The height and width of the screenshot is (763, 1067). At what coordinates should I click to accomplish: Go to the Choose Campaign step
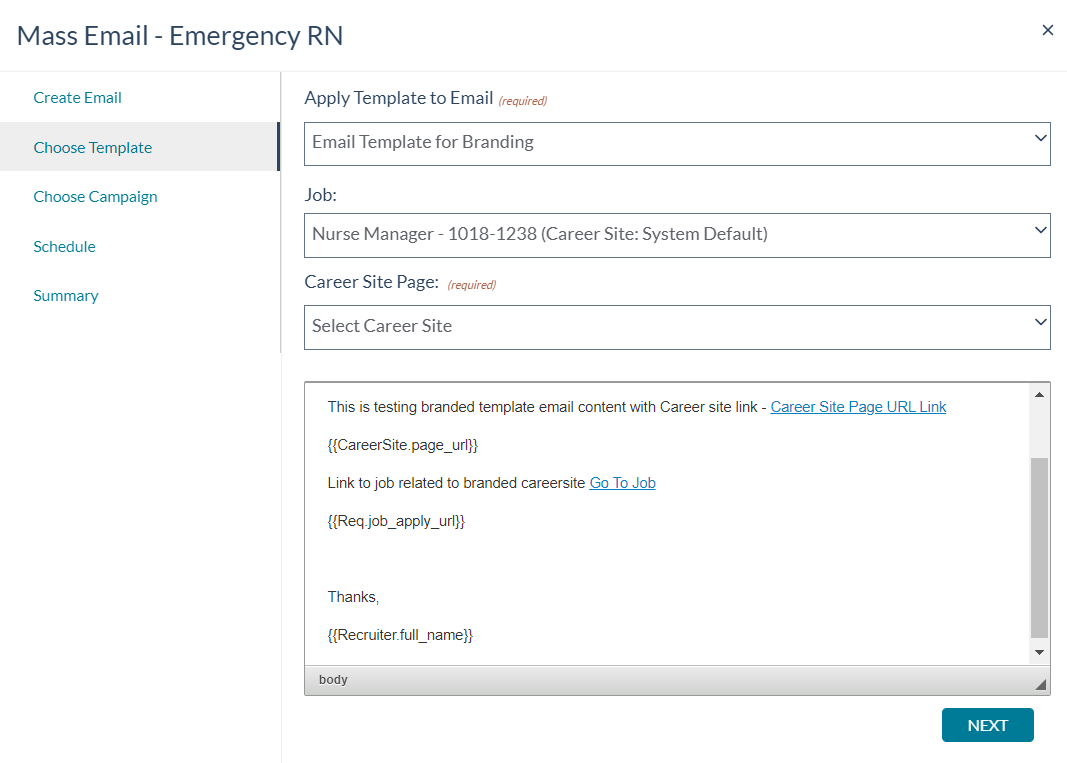click(95, 197)
